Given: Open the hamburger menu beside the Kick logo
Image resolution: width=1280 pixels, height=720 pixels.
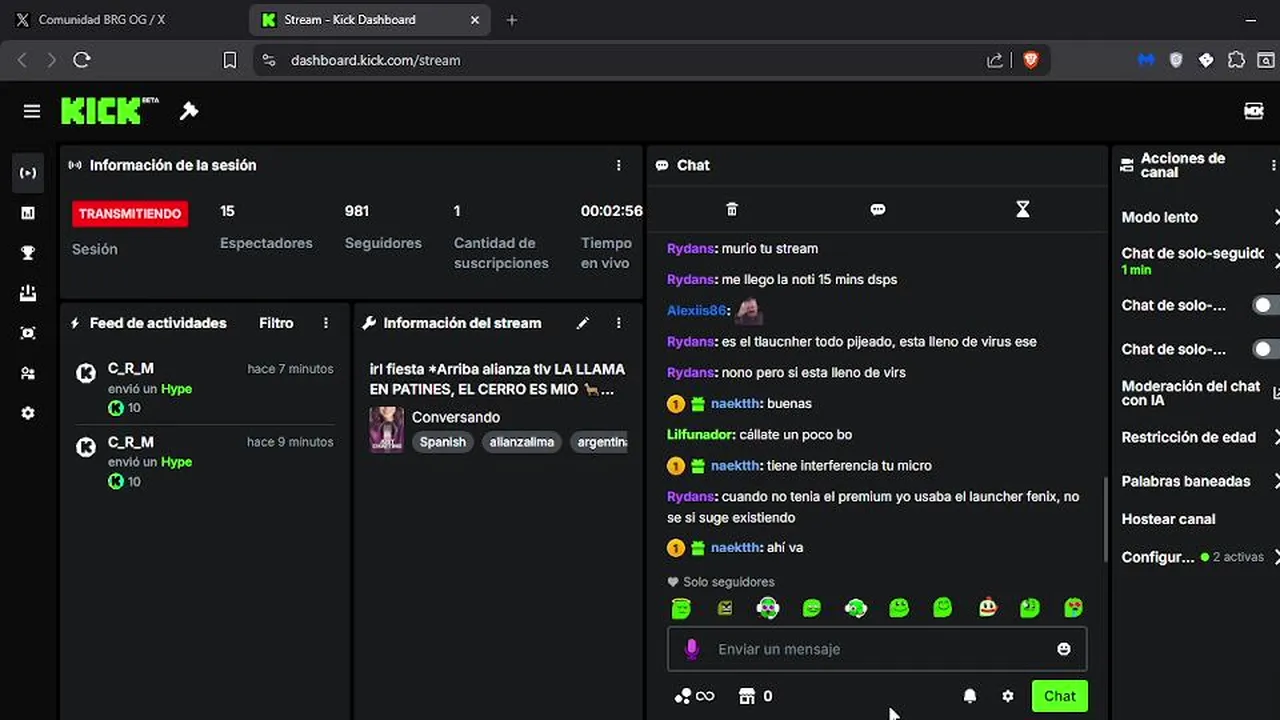Looking at the screenshot, I should coord(32,111).
